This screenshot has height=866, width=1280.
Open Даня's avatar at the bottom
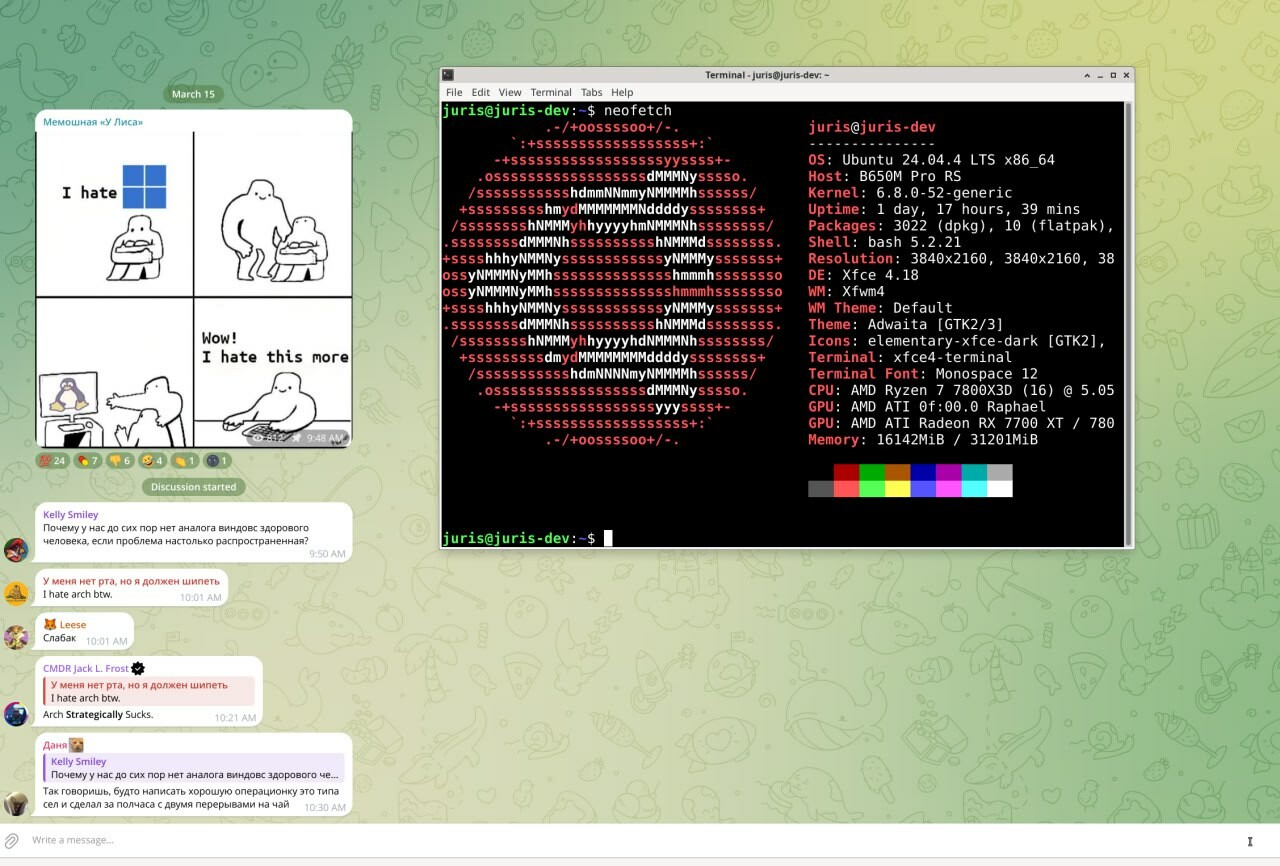(x=16, y=803)
